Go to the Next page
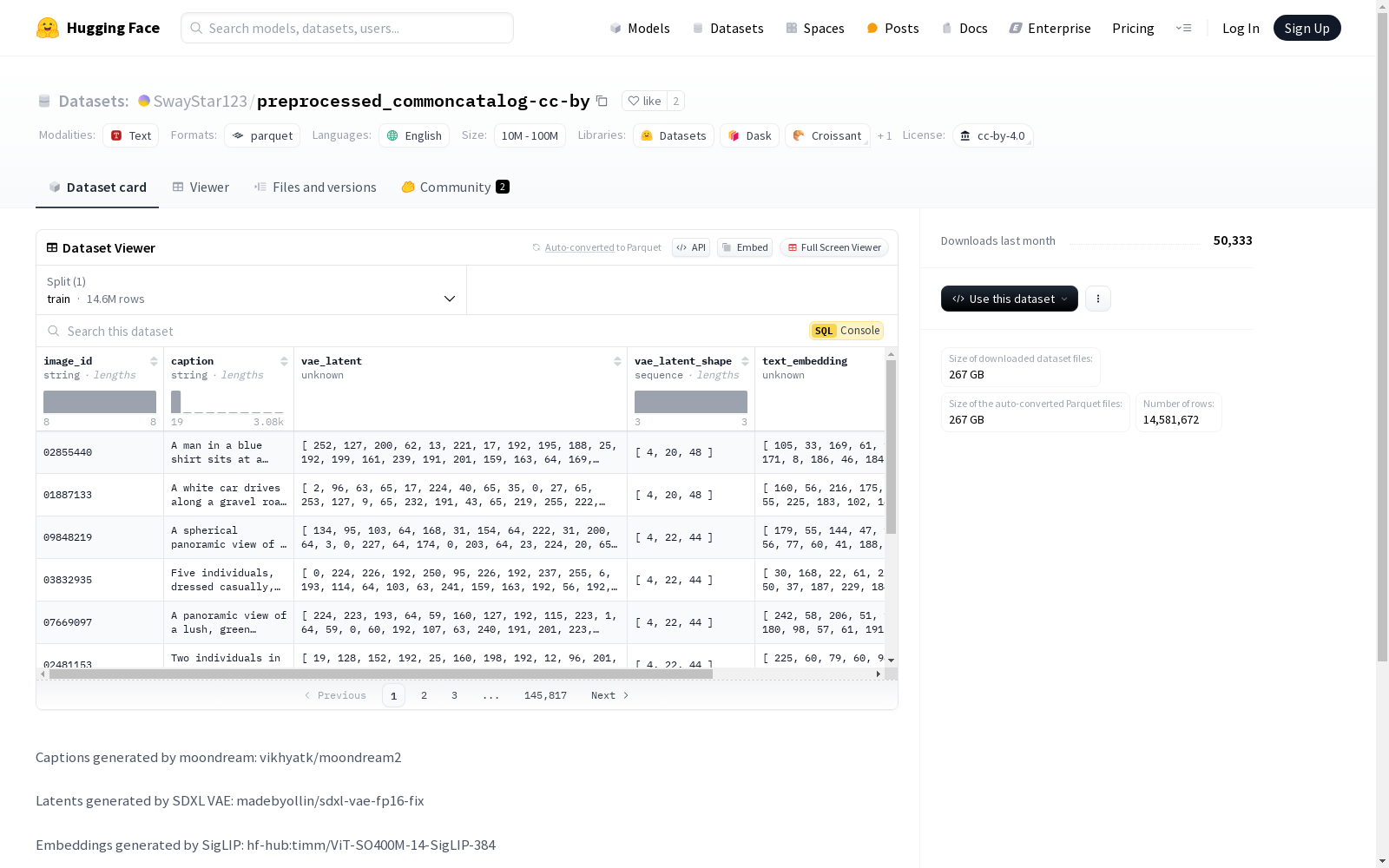Image resolution: width=1389 pixels, height=868 pixels. click(609, 695)
